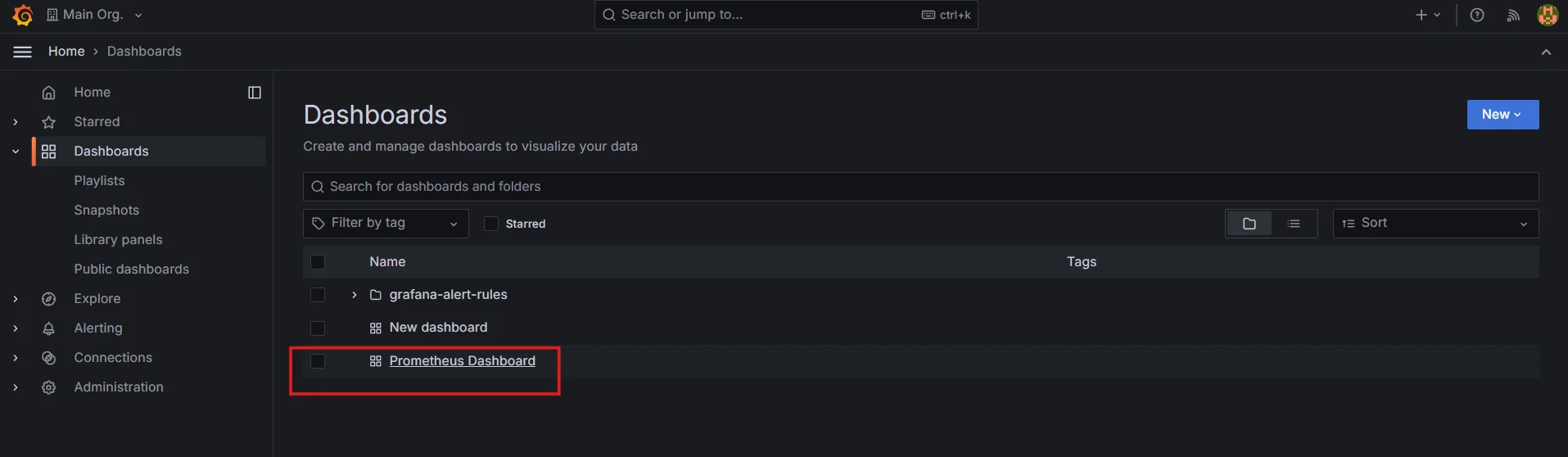This screenshot has height=457, width=1568.
Task: Focus the dashboards and folders search field
Action: pyautogui.click(x=920, y=187)
